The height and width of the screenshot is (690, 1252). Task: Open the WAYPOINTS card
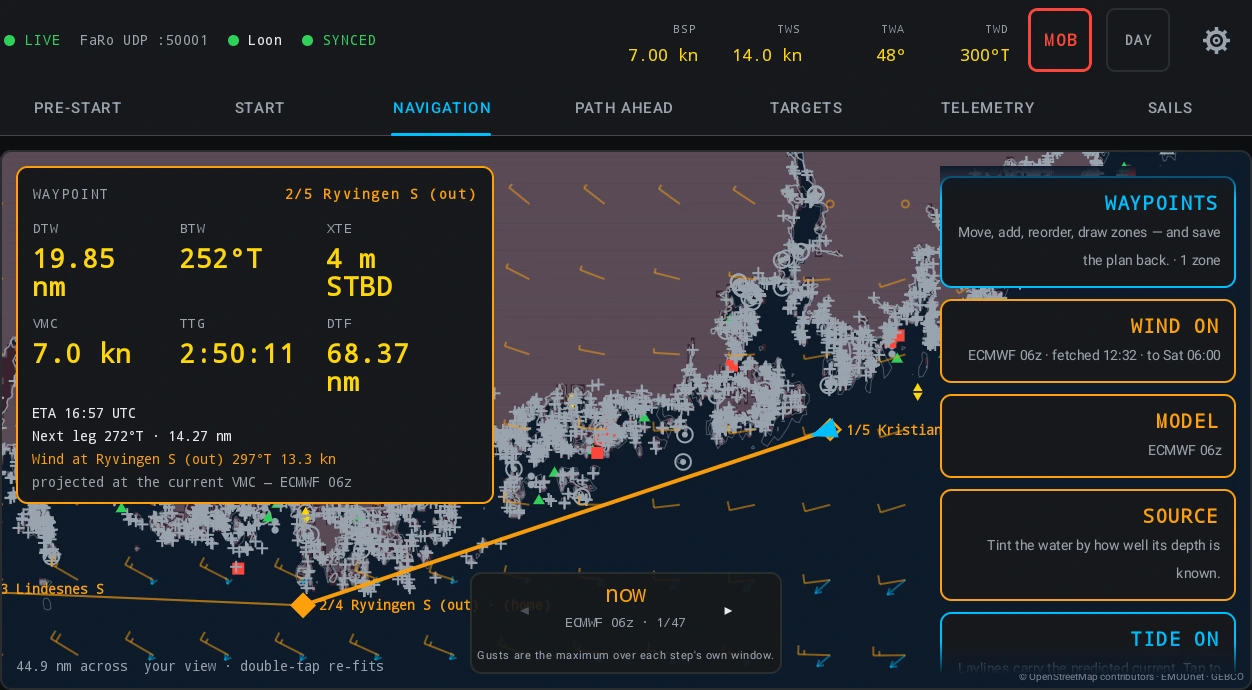click(1088, 231)
